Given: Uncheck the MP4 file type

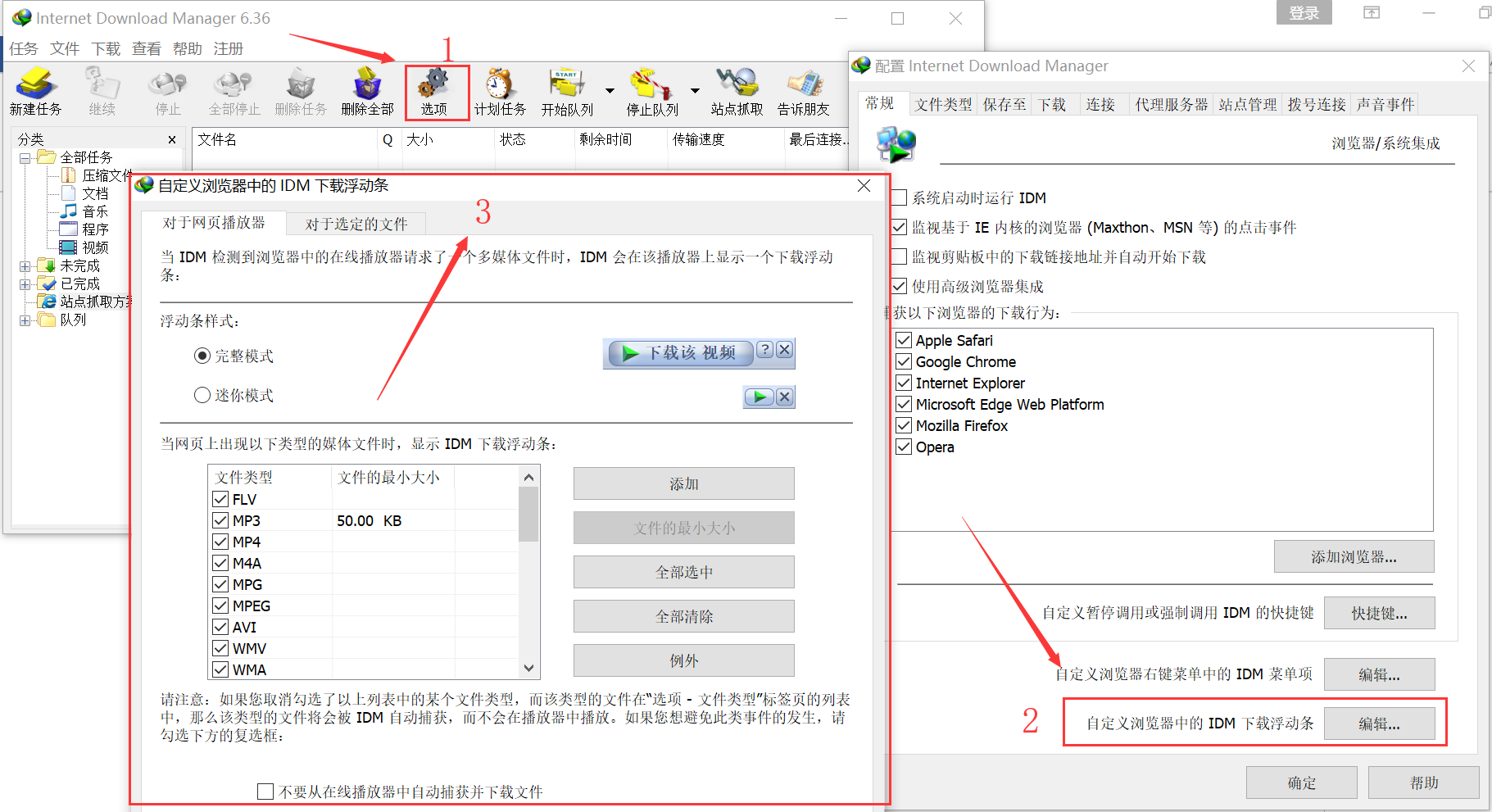Looking at the screenshot, I should coord(220,542).
